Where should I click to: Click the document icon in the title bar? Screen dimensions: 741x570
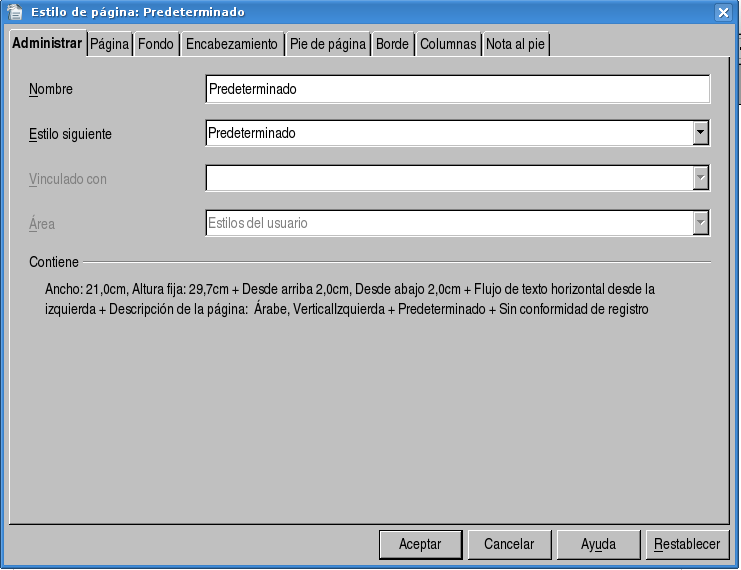click(x=15, y=12)
